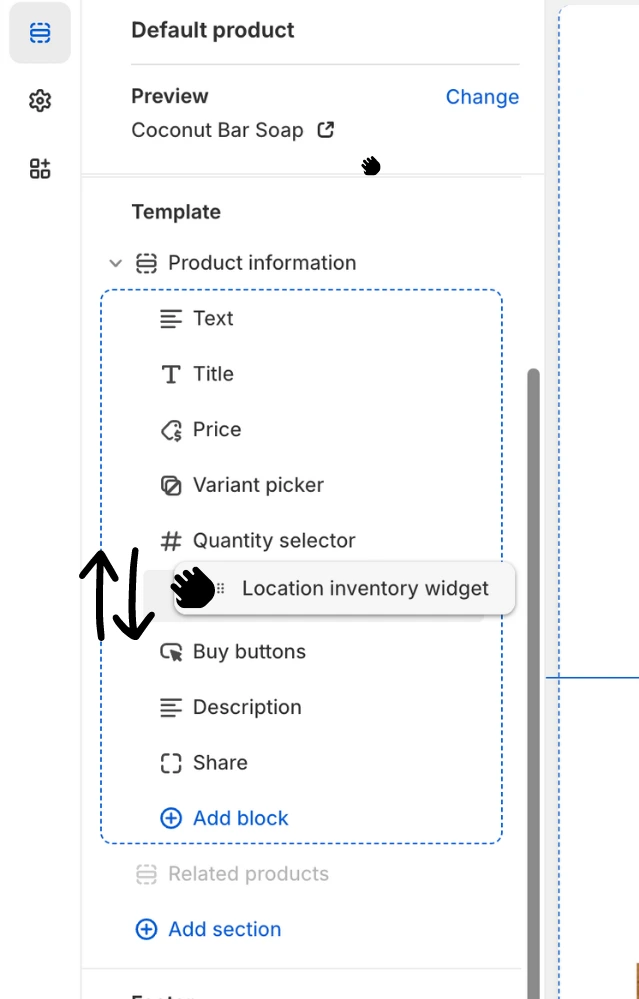Screen dimensions: 639x999
Task: Click the Buy buttons block icon
Action: (x=171, y=652)
